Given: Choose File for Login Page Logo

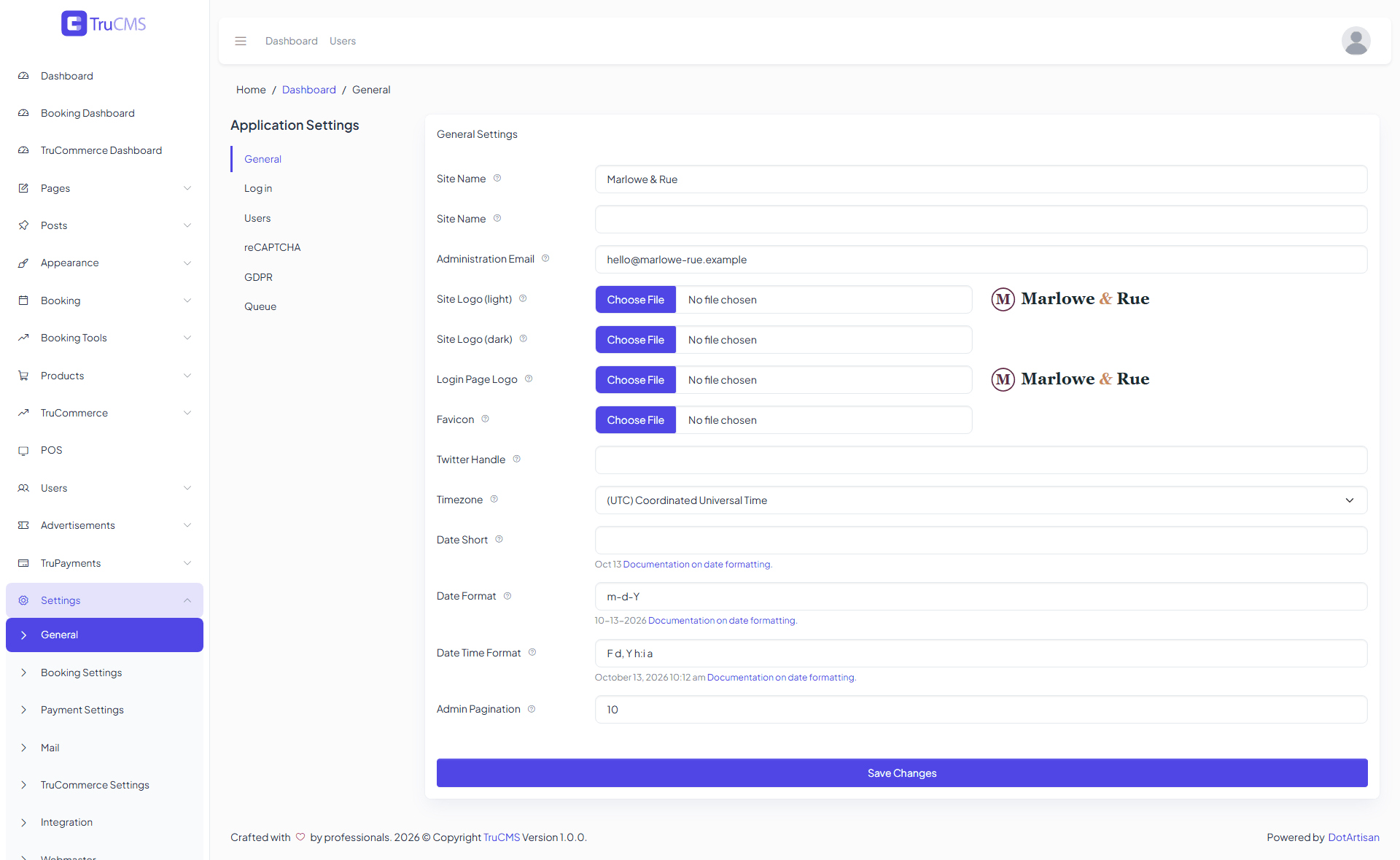Looking at the screenshot, I should pyautogui.click(x=636, y=380).
